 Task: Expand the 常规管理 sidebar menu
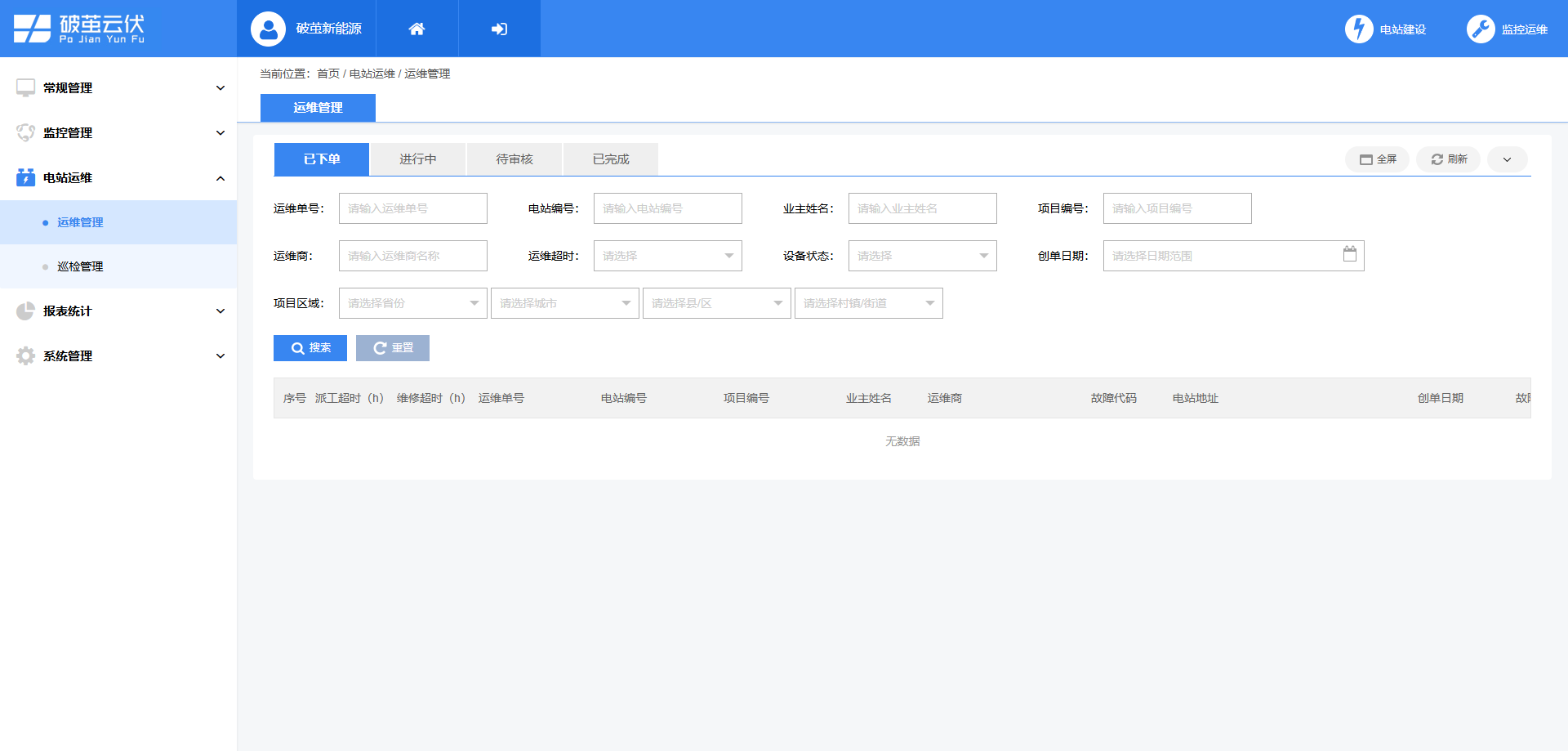click(219, 87)
